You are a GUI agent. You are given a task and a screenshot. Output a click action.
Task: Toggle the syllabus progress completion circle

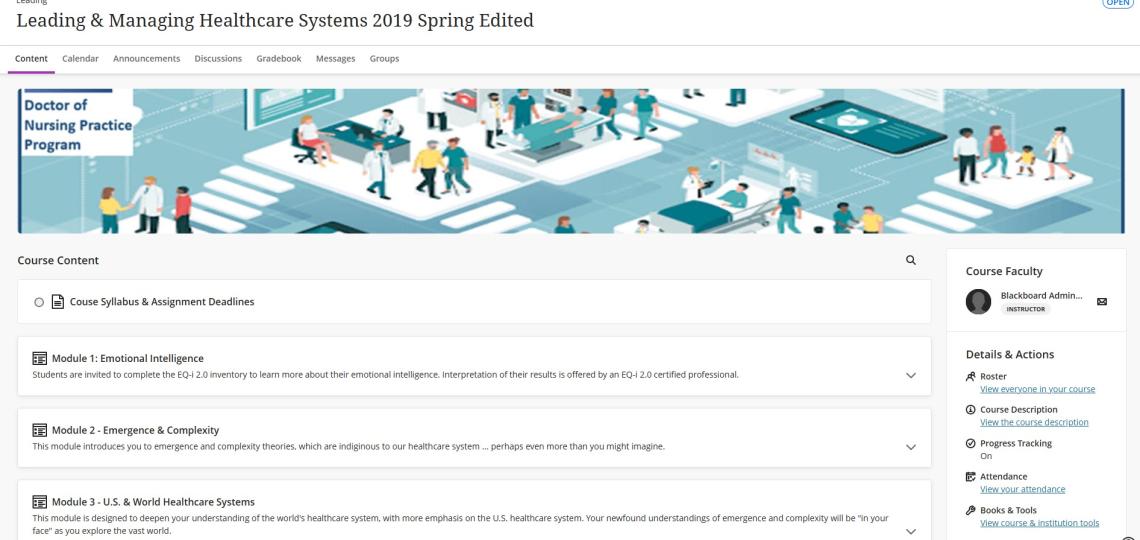39,302
